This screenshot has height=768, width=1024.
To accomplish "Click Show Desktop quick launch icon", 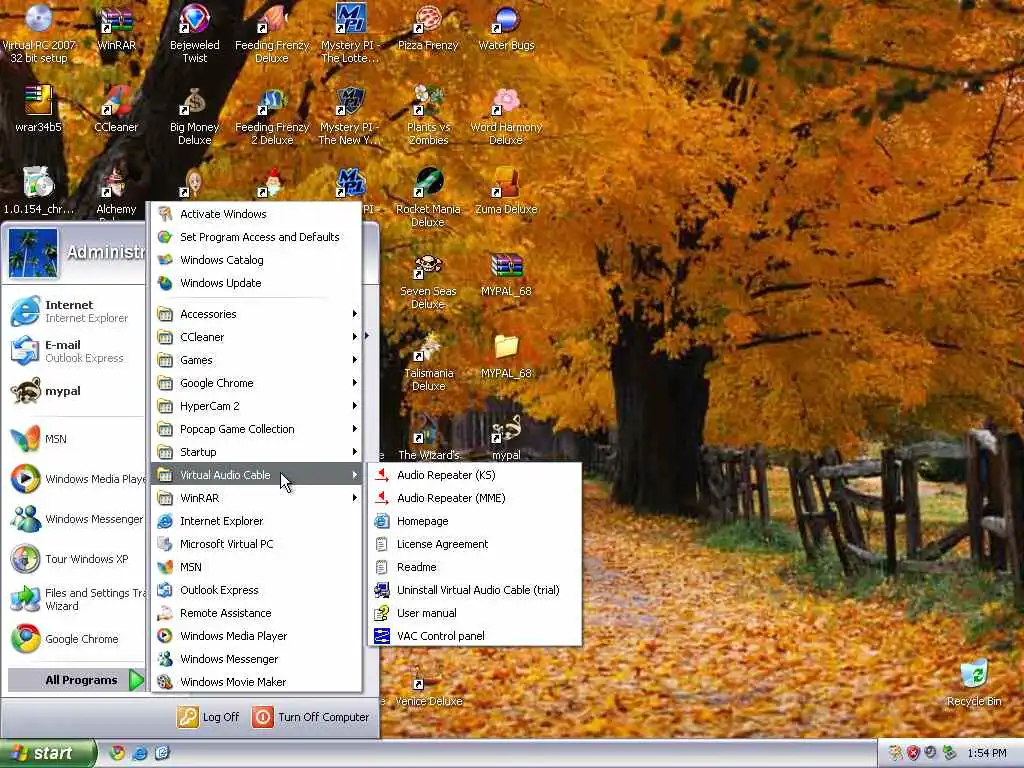I will click(x=162, y=753).
